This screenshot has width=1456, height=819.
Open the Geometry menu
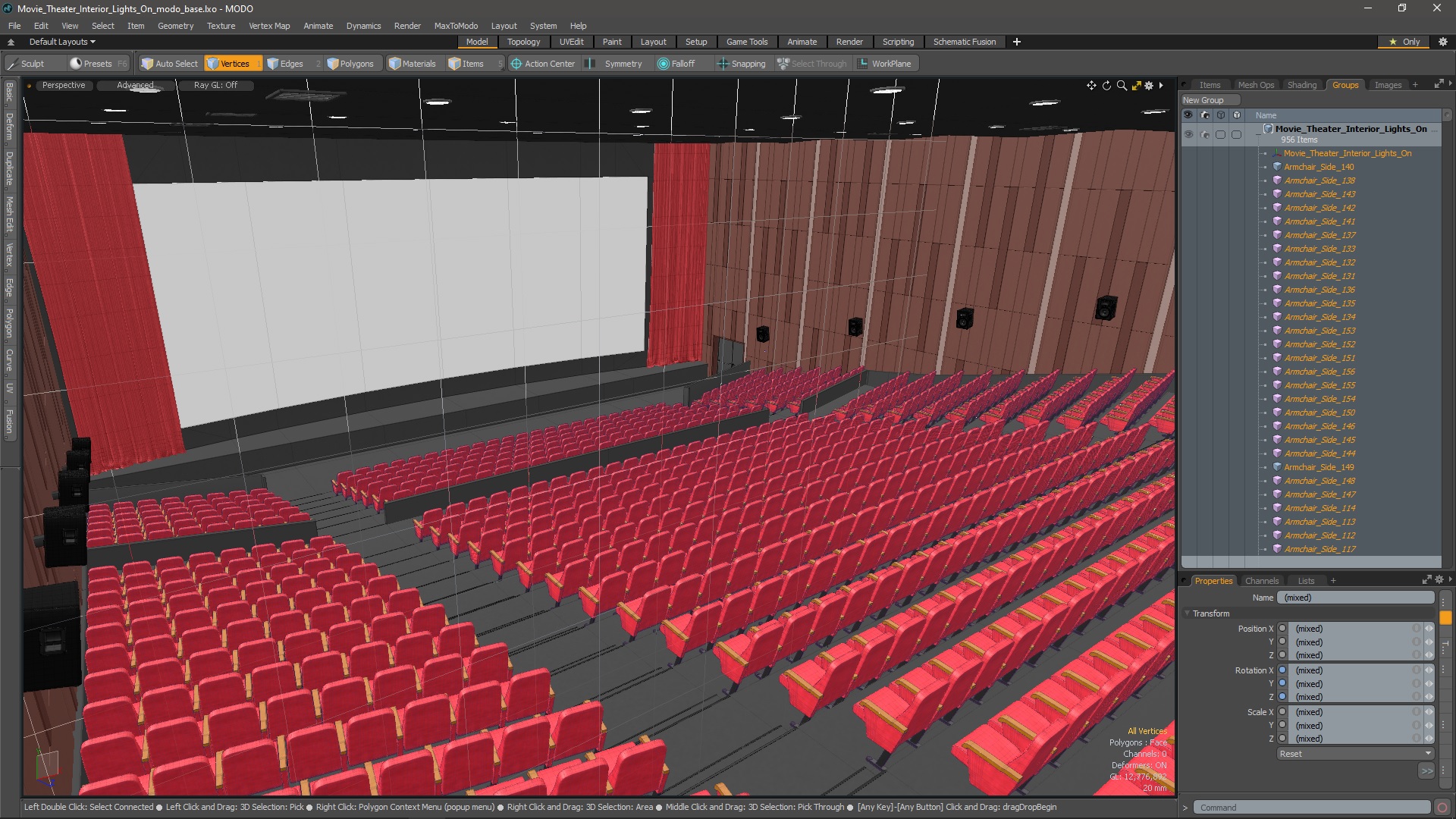click(175, 26)
